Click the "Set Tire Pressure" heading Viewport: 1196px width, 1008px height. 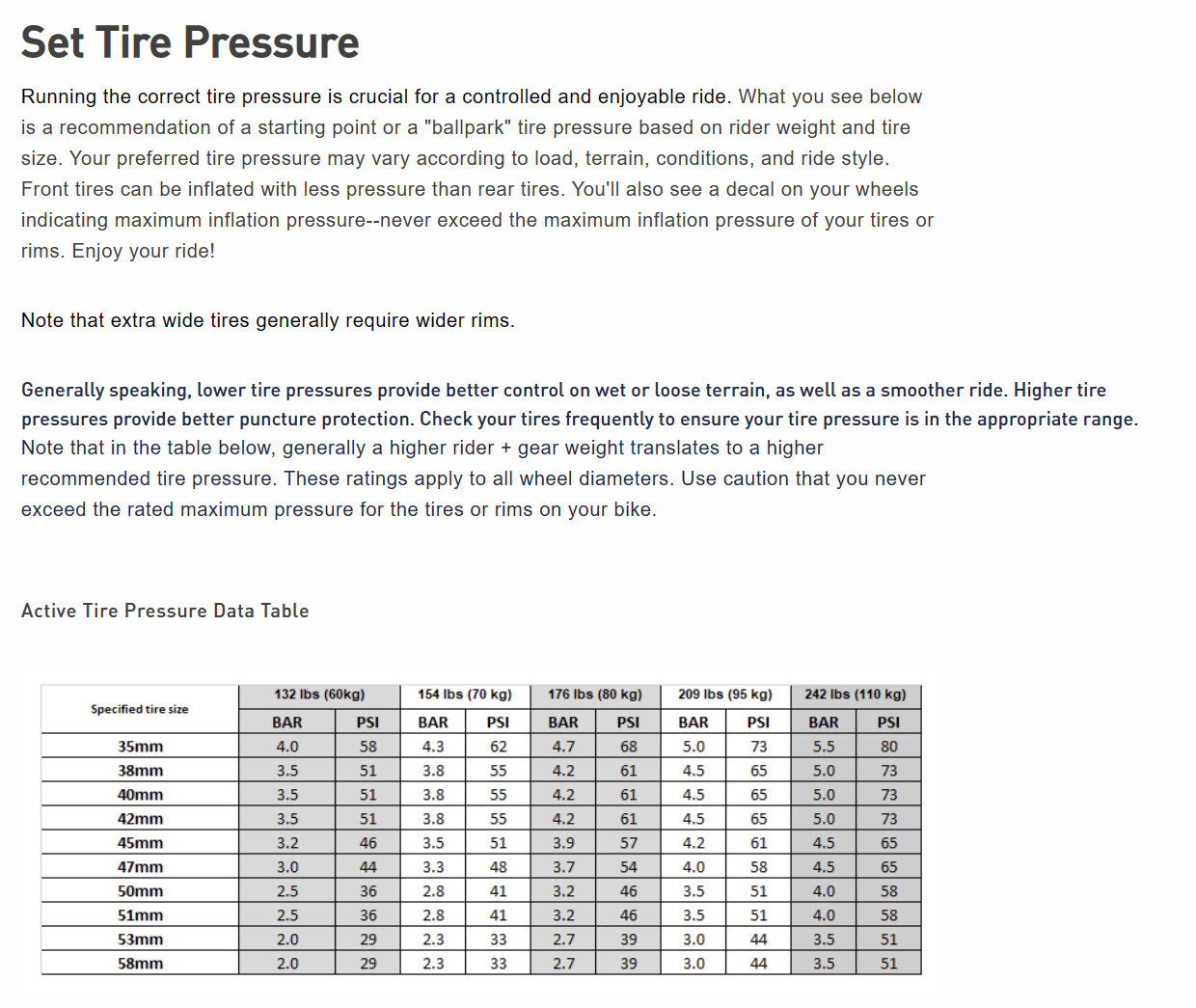(x=190, y=42)
